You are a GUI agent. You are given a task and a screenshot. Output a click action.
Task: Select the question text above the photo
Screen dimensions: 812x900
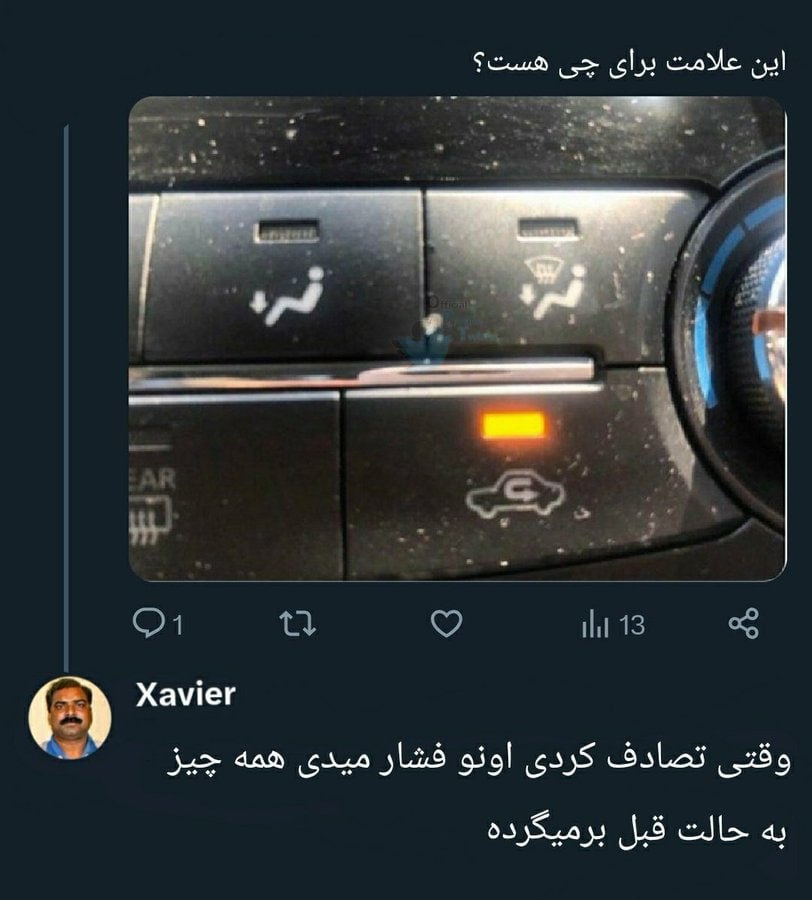630,62
